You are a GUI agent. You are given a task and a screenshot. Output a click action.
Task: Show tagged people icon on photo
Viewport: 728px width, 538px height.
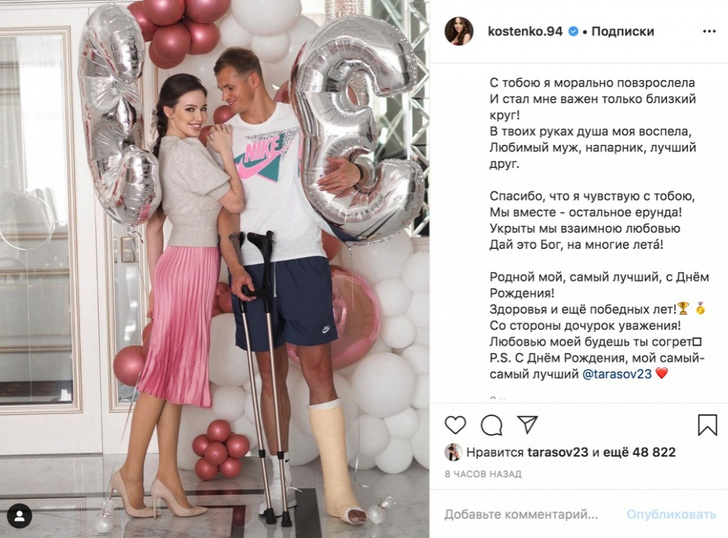coord(20,516)
